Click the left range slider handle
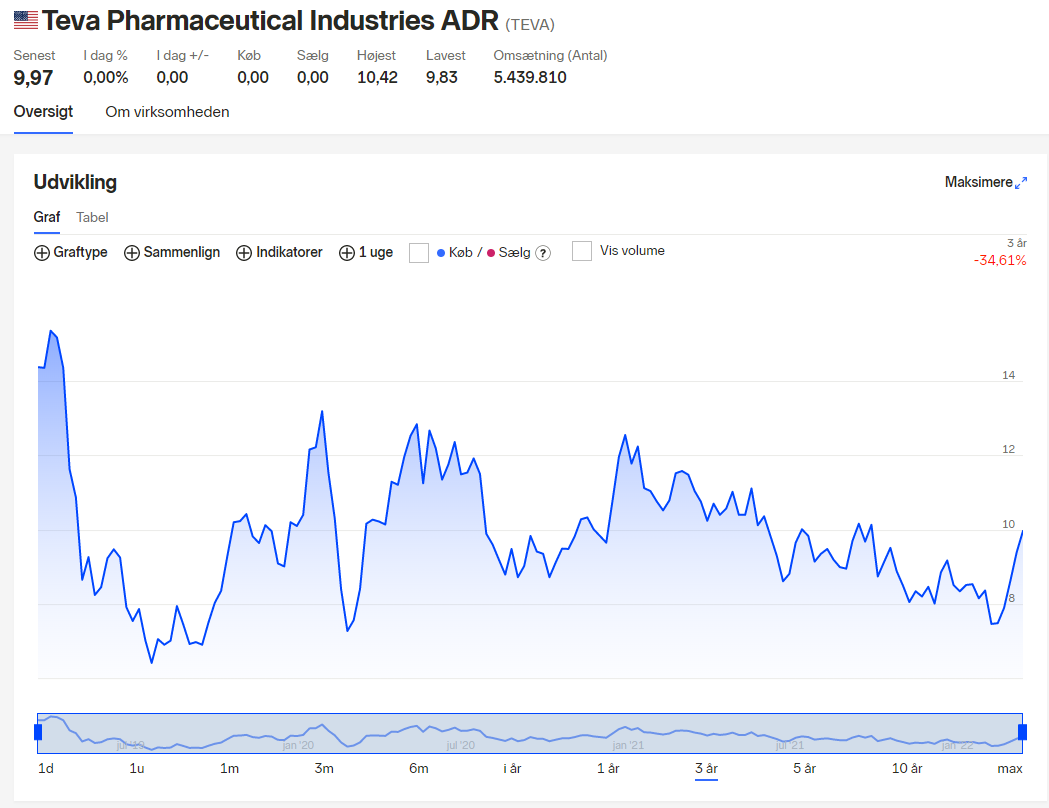The height and width of the screenshot is (808, 1049). [x=38, y=732]
